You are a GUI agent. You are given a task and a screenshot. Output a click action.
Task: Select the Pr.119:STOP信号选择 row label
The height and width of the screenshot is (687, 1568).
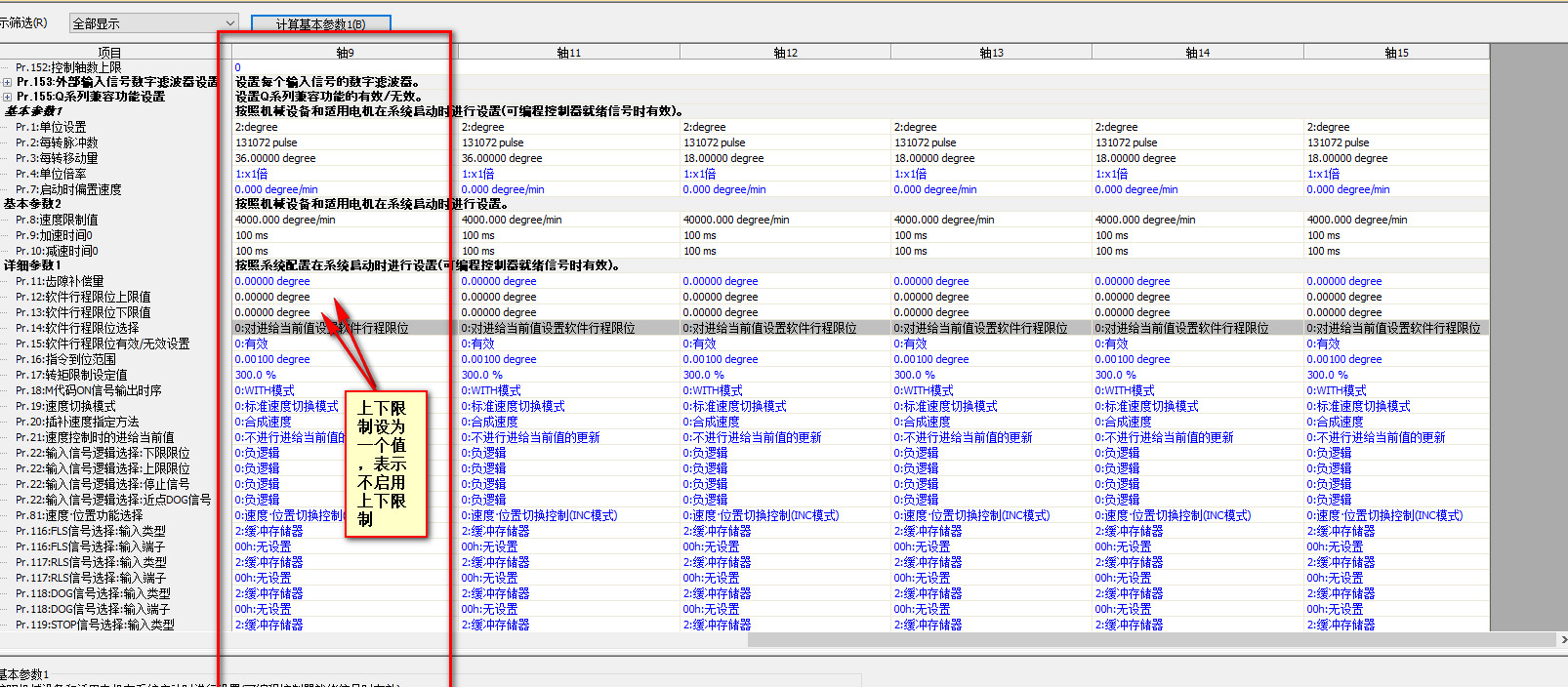(95, 625)
